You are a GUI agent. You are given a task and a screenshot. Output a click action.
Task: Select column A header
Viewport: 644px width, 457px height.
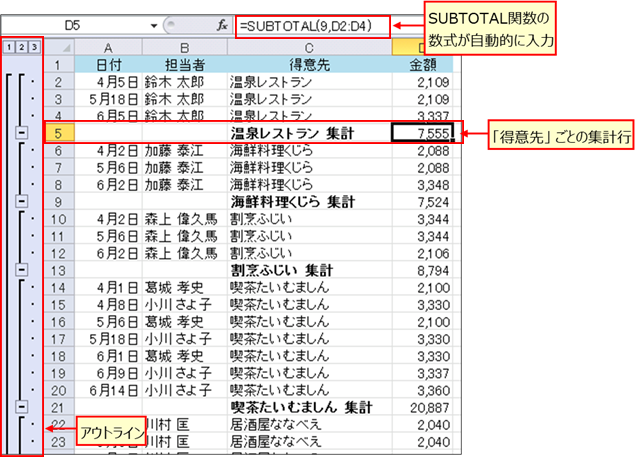[108, 48]
